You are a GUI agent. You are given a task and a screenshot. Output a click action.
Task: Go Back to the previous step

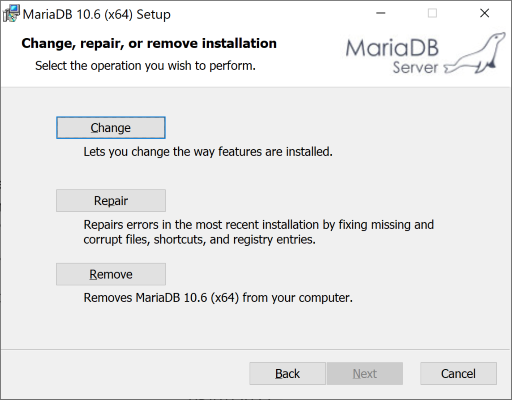(287, 374)
